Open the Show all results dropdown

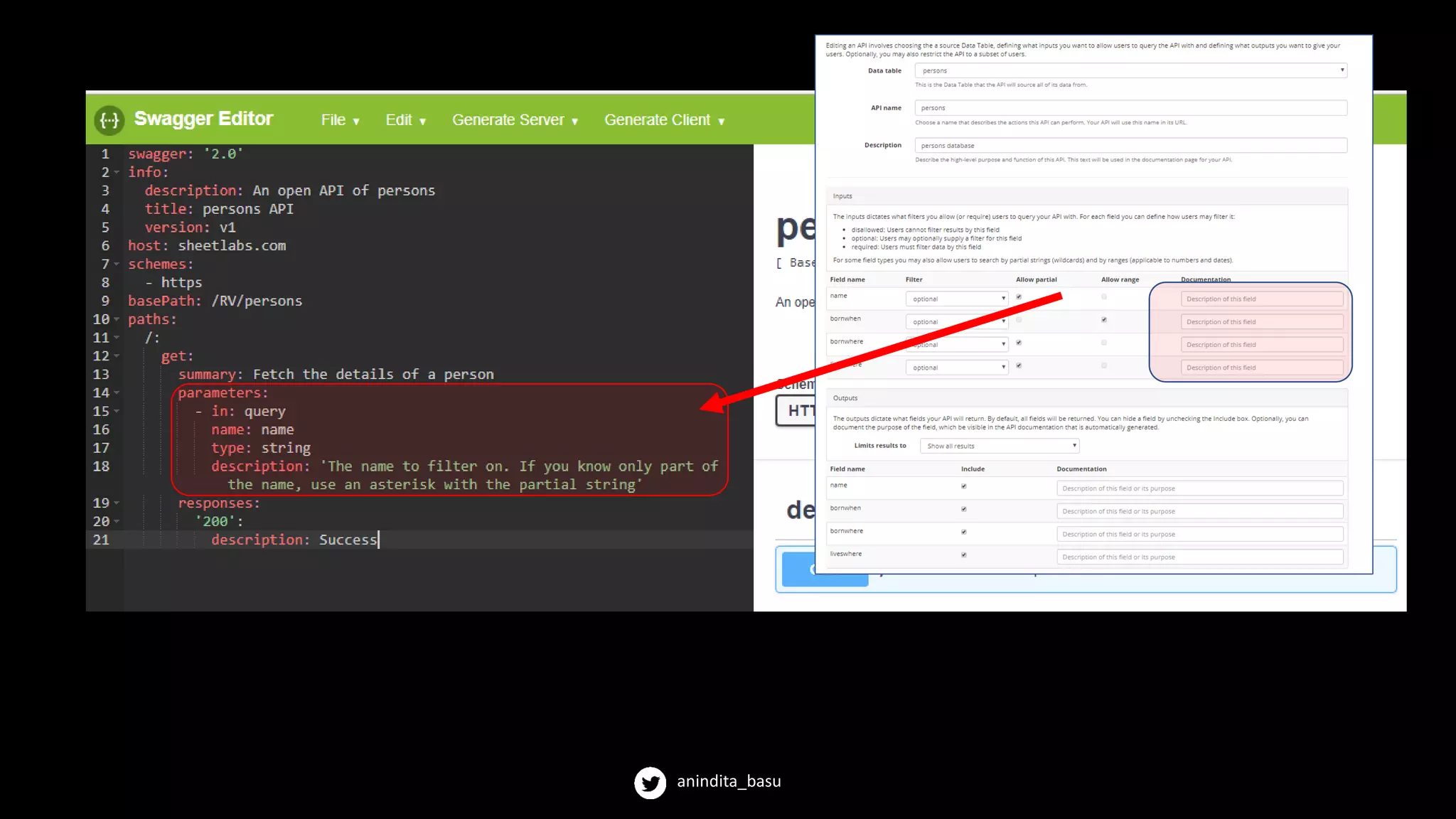pos(1000,446)
